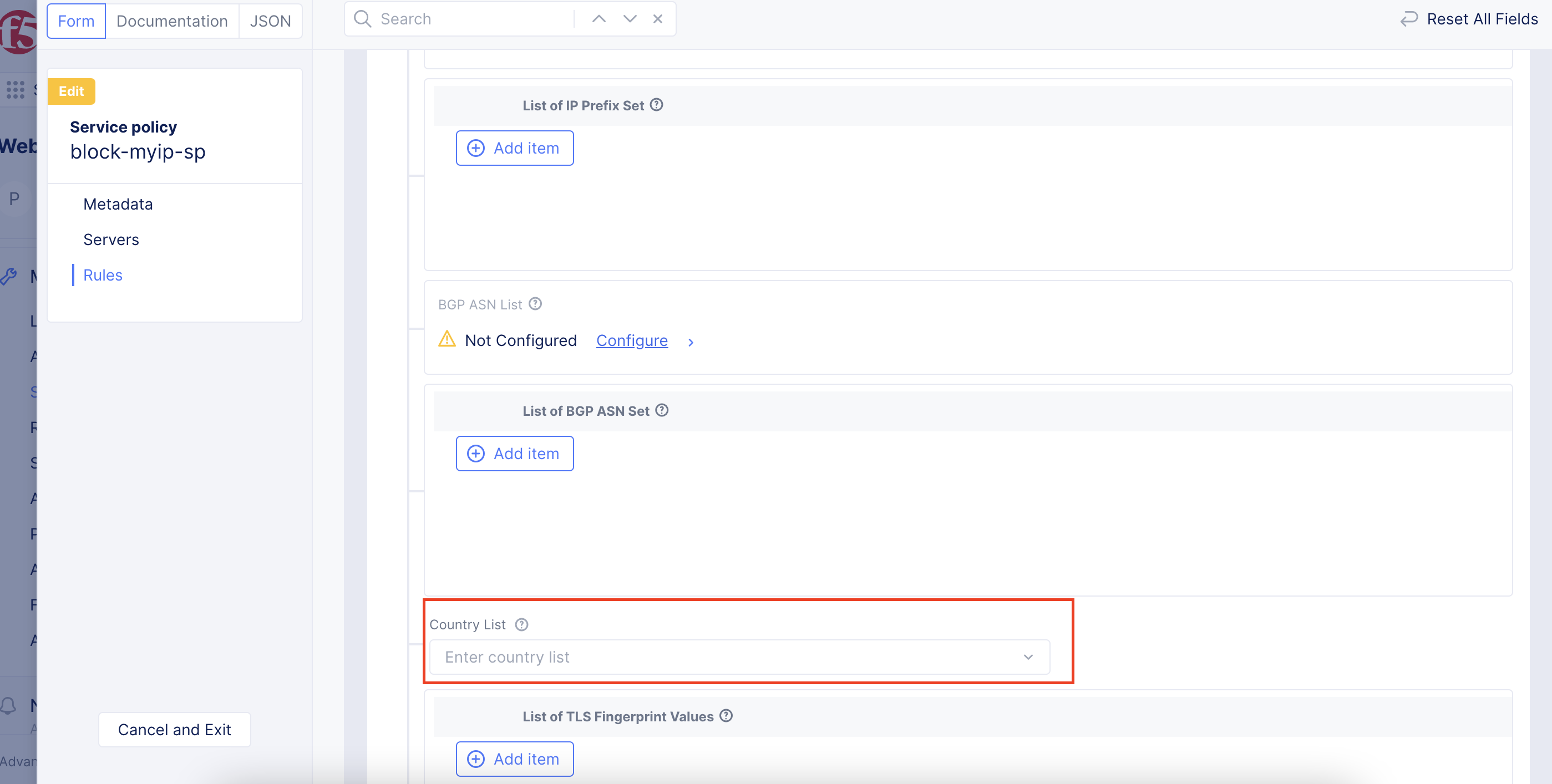Open Configure link for BGP ASN List
The width and height of the screenshot is (1552, 784).
click(631, 340)
